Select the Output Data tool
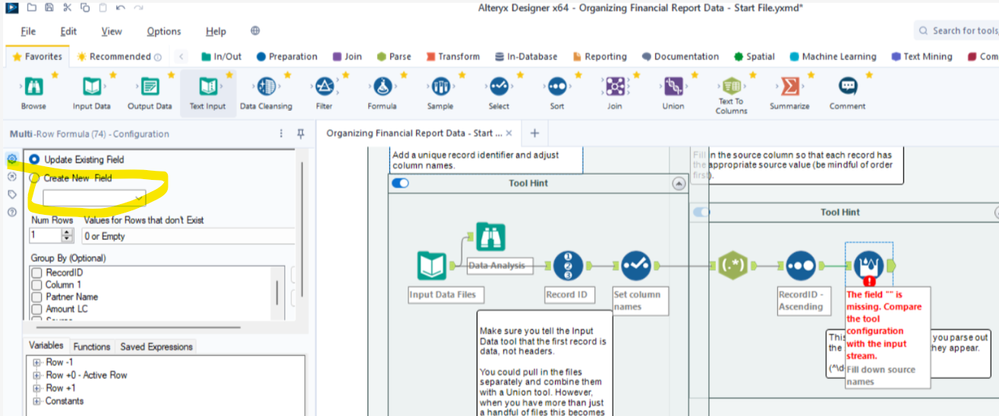999x416 pixels. (150, 92)
